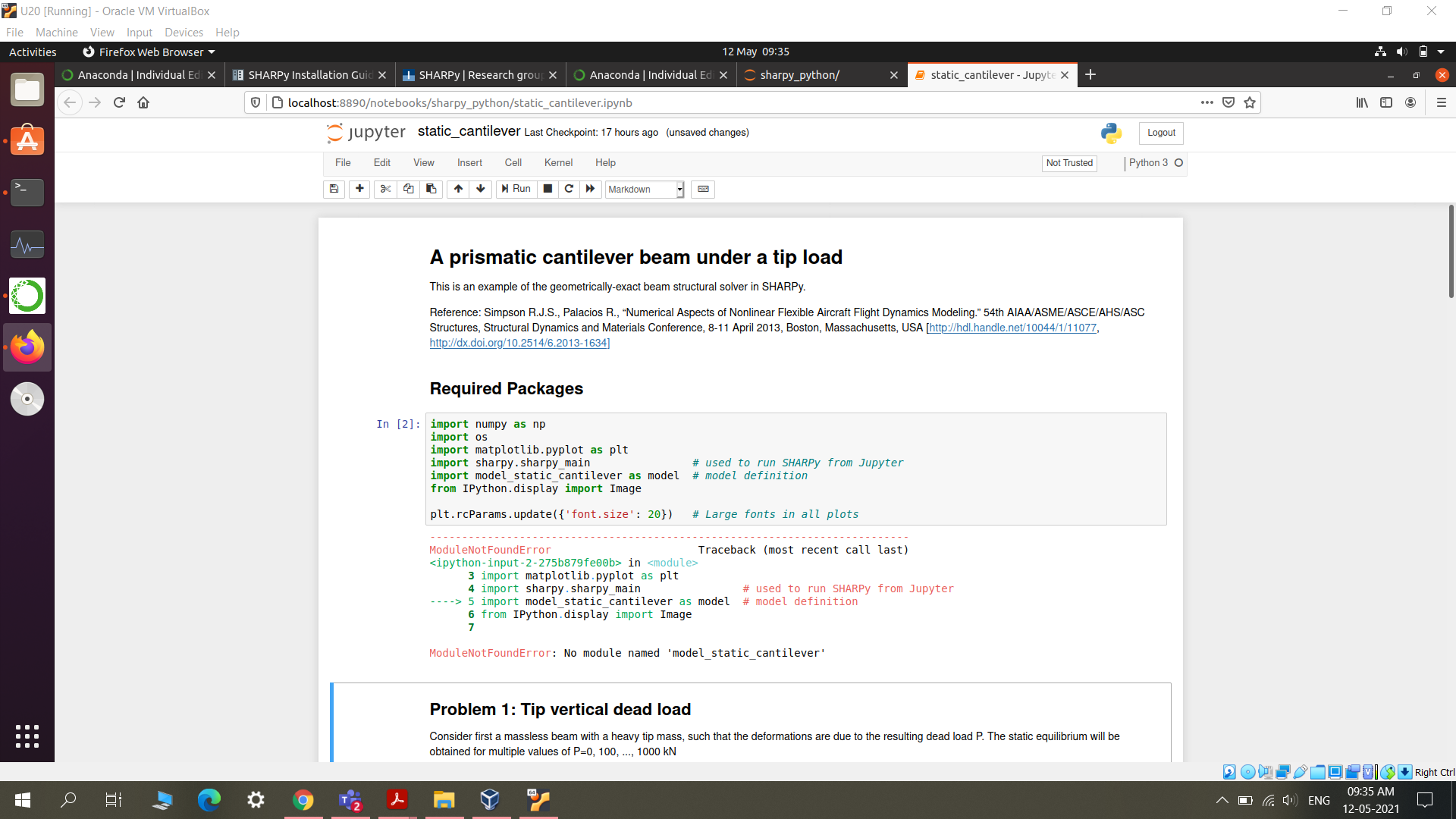The image size is (1456, 819).
Task: Paste cells below icon
Action: pyautogui.click(x=431, y=189)
